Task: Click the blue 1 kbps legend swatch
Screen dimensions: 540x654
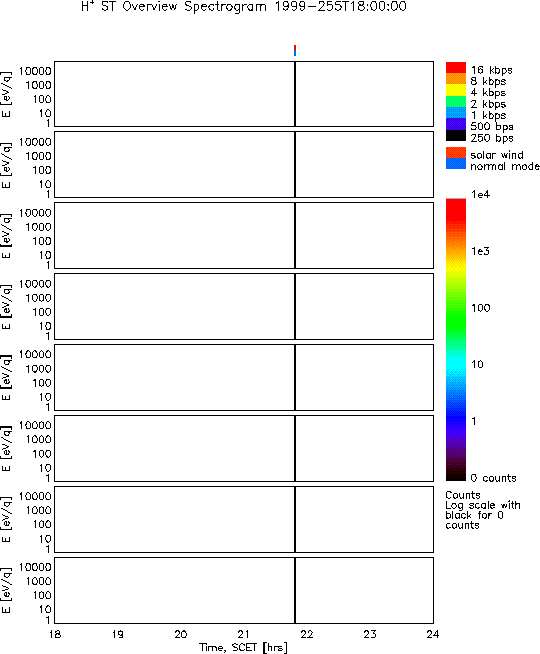Action: pyautogui.click(x=456, y=113)
